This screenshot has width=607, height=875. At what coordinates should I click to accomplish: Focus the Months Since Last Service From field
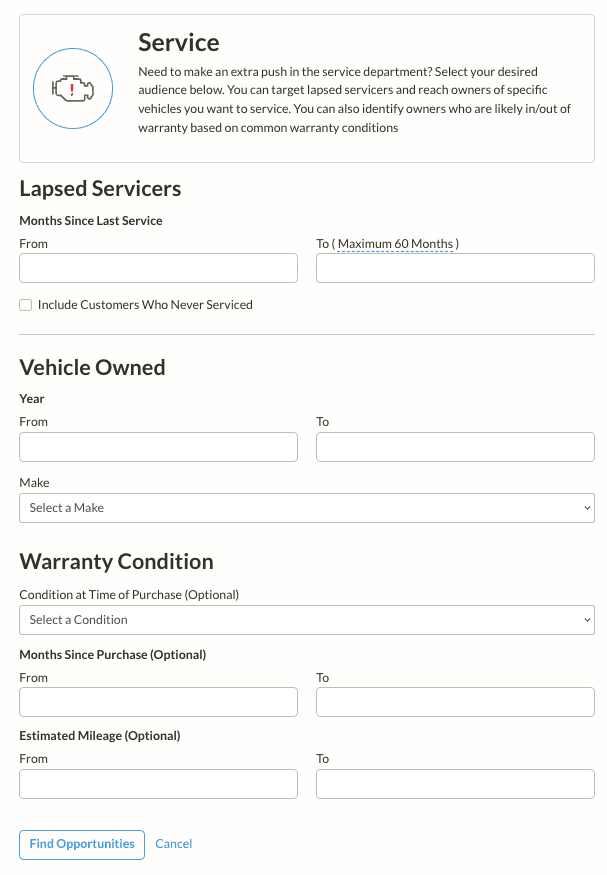pos(158,268)
